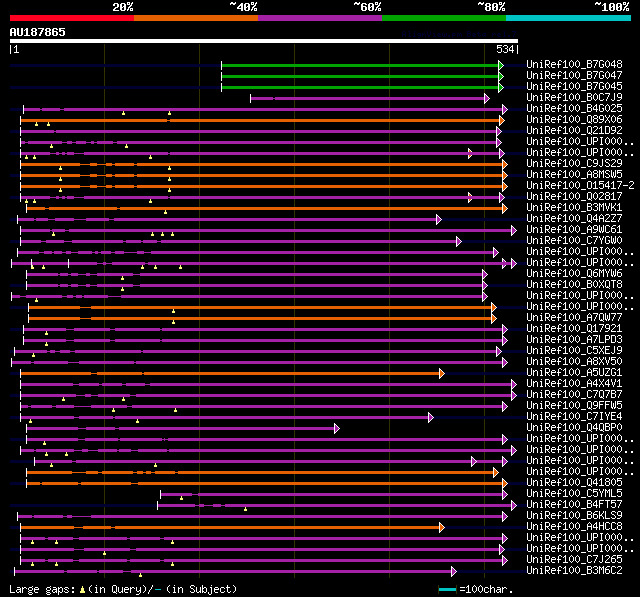Select the UniRef100_Q9FFW5 label
This screenshot has width=640, height=597.
tap(574, 406)
